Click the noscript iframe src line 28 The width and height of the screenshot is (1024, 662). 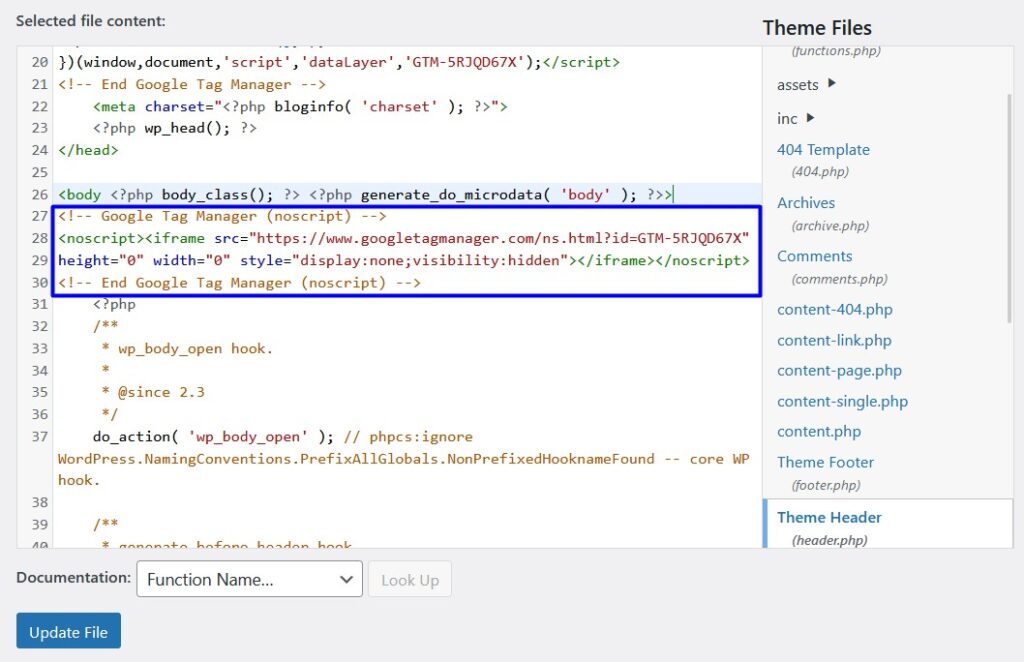pos(404,238)
